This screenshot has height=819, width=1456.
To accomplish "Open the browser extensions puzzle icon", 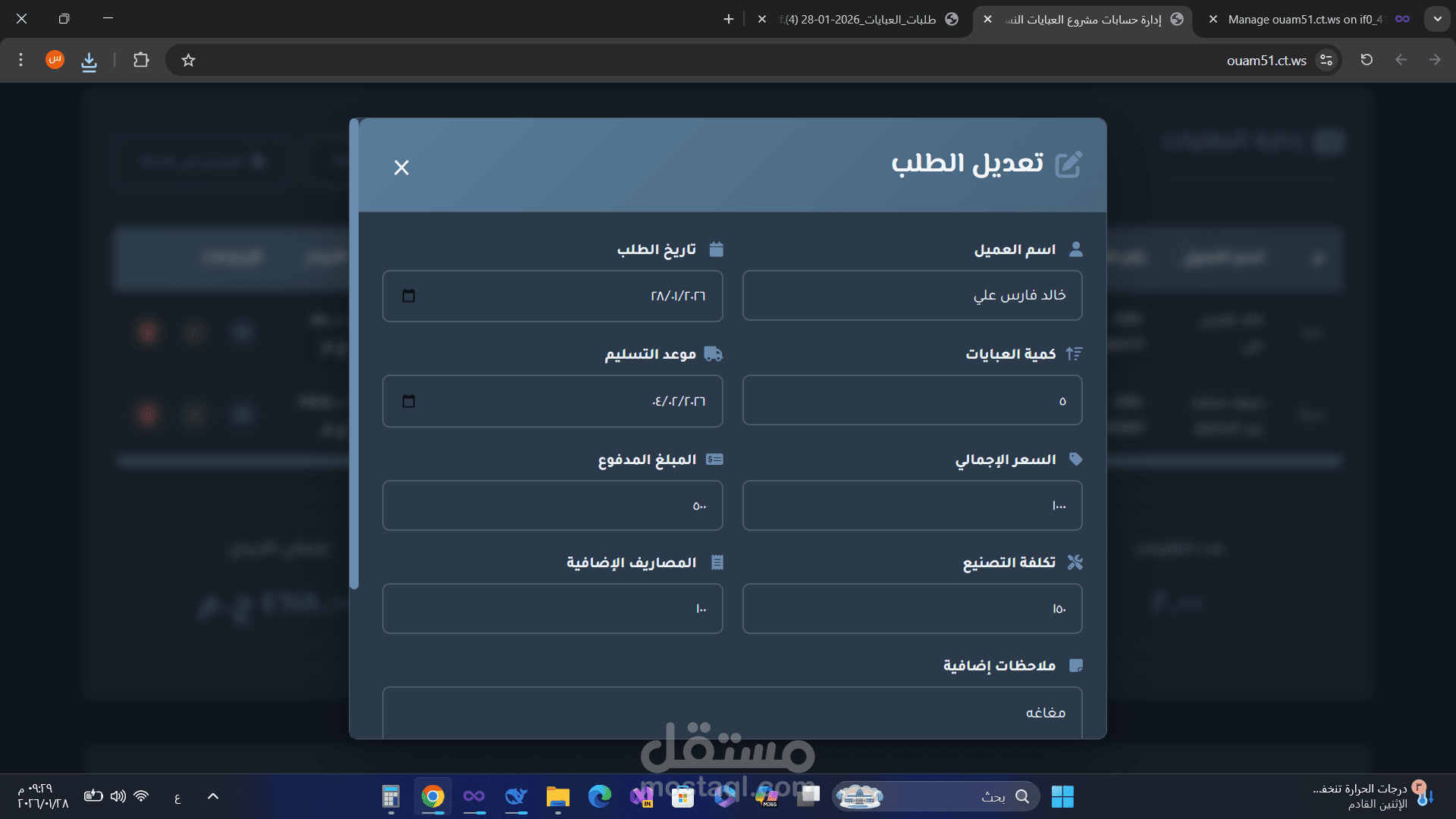I will click(141, 60).
